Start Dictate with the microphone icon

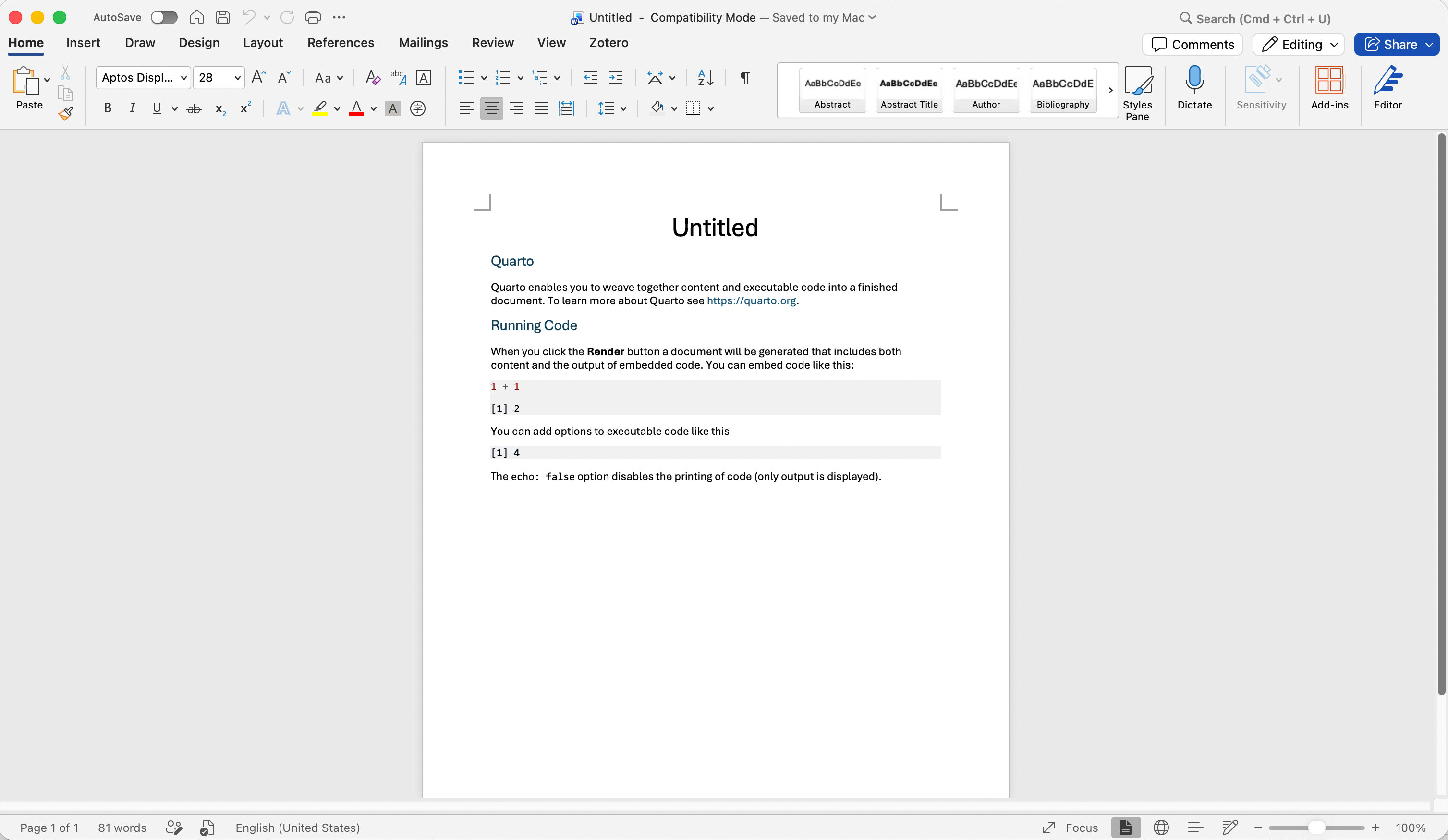click(x=1194, y=88)
